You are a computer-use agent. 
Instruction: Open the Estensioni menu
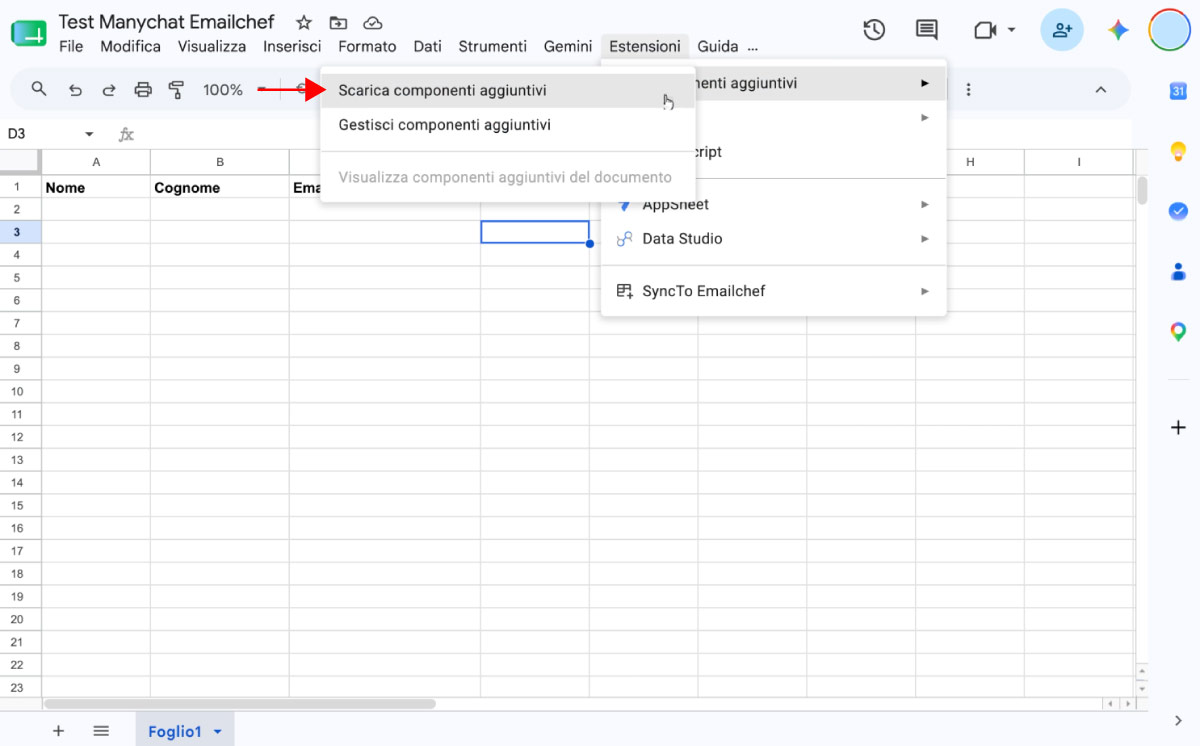coord(645,46)
